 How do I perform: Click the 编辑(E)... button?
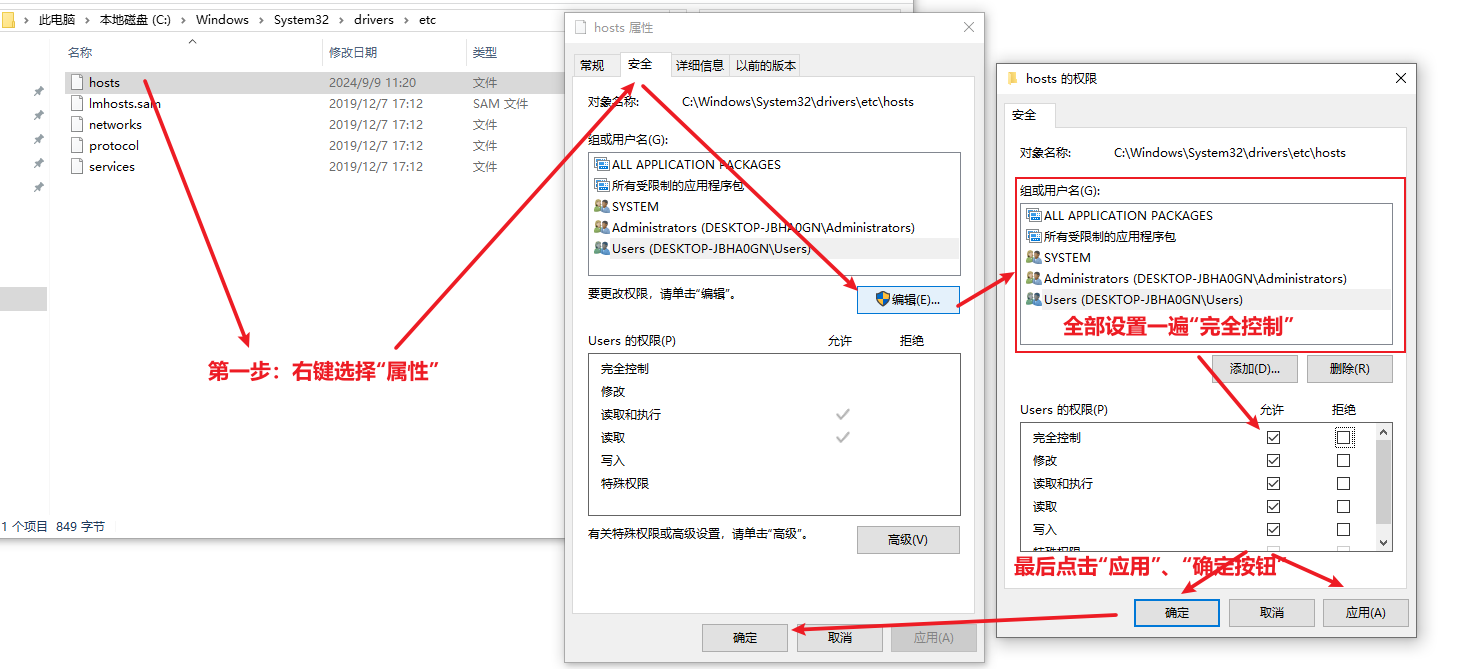[x=907, y=299]
